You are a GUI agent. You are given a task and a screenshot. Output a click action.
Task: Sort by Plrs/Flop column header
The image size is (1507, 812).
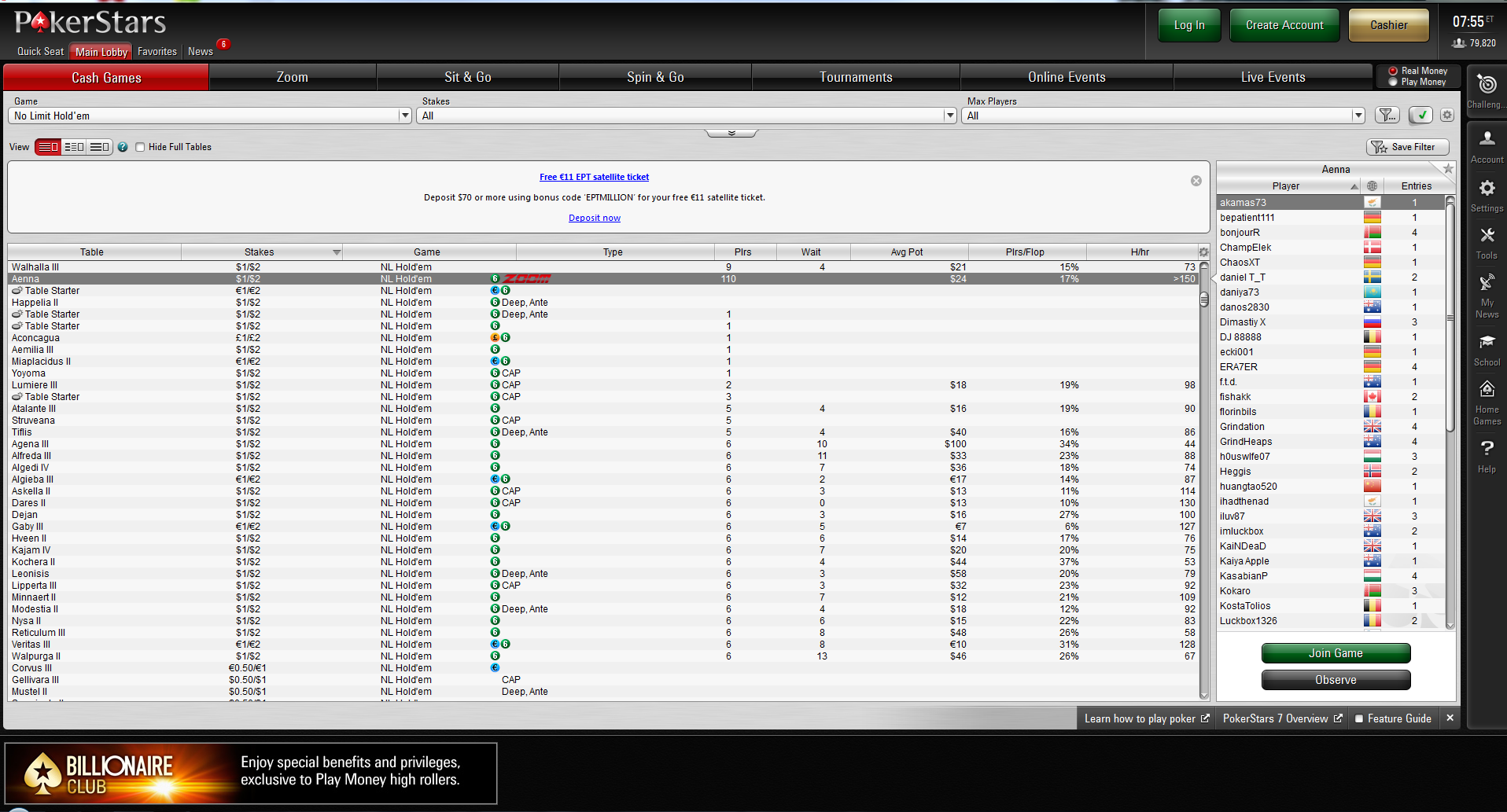click(1027, 252)
